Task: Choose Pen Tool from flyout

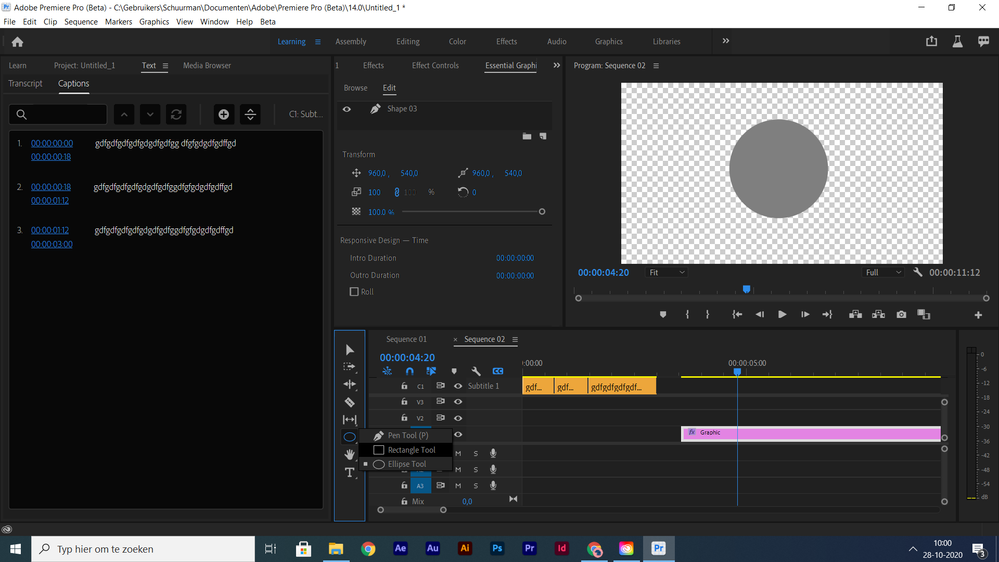Action: 406,435
